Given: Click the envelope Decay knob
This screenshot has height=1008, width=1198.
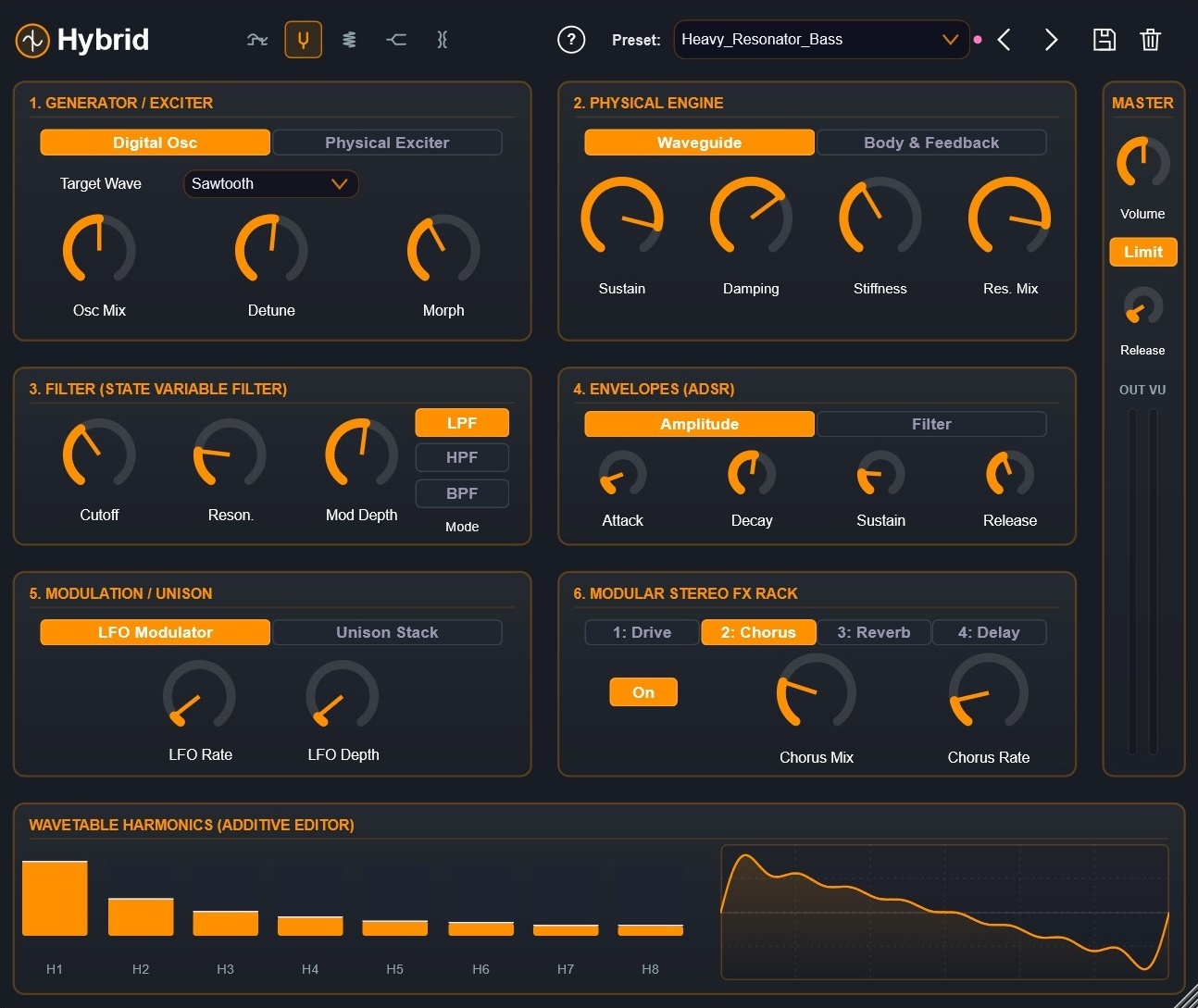Looking at the screenshot, I should pos(752,474).
